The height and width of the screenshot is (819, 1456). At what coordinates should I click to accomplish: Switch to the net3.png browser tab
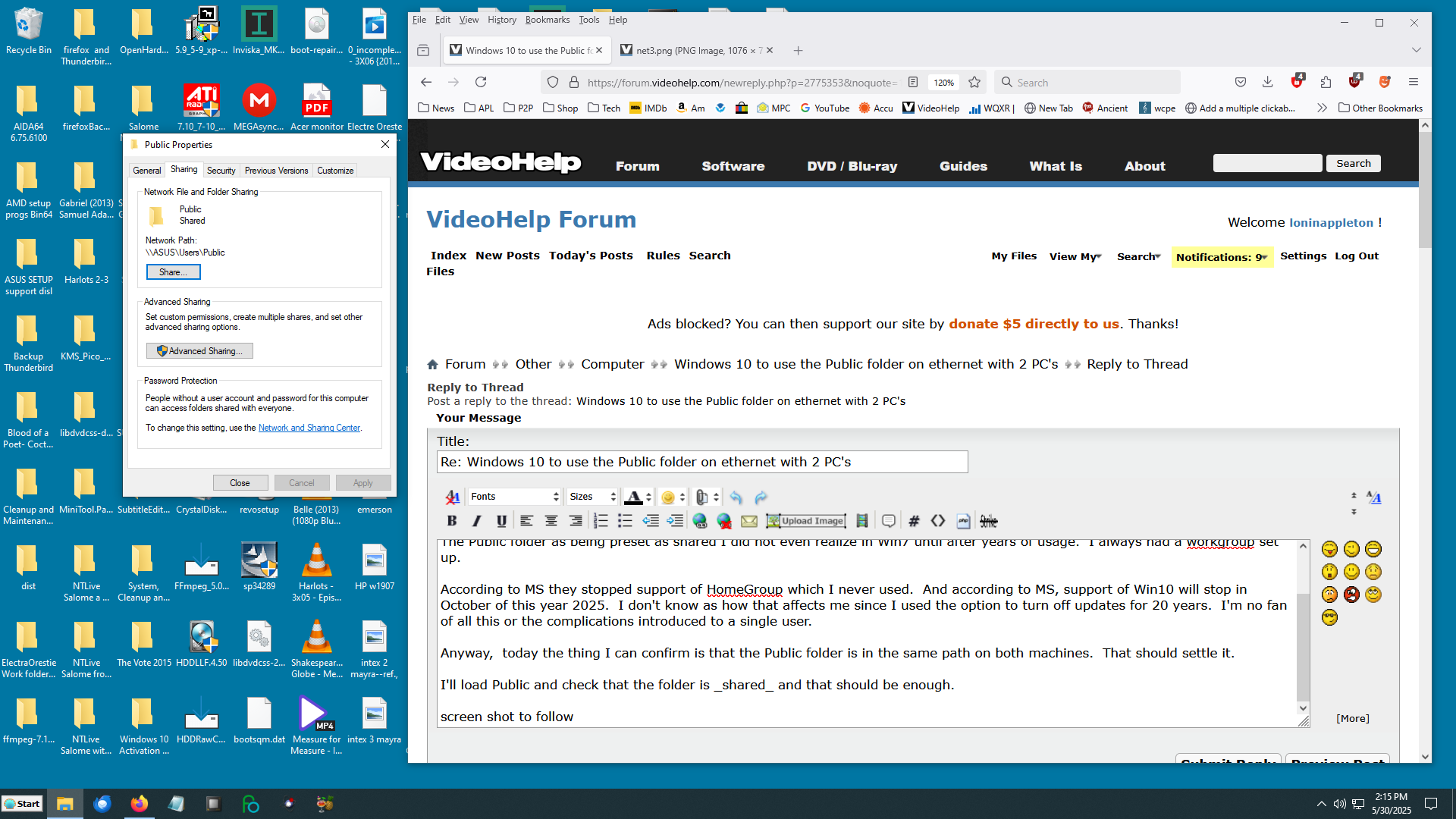point(698,51)
